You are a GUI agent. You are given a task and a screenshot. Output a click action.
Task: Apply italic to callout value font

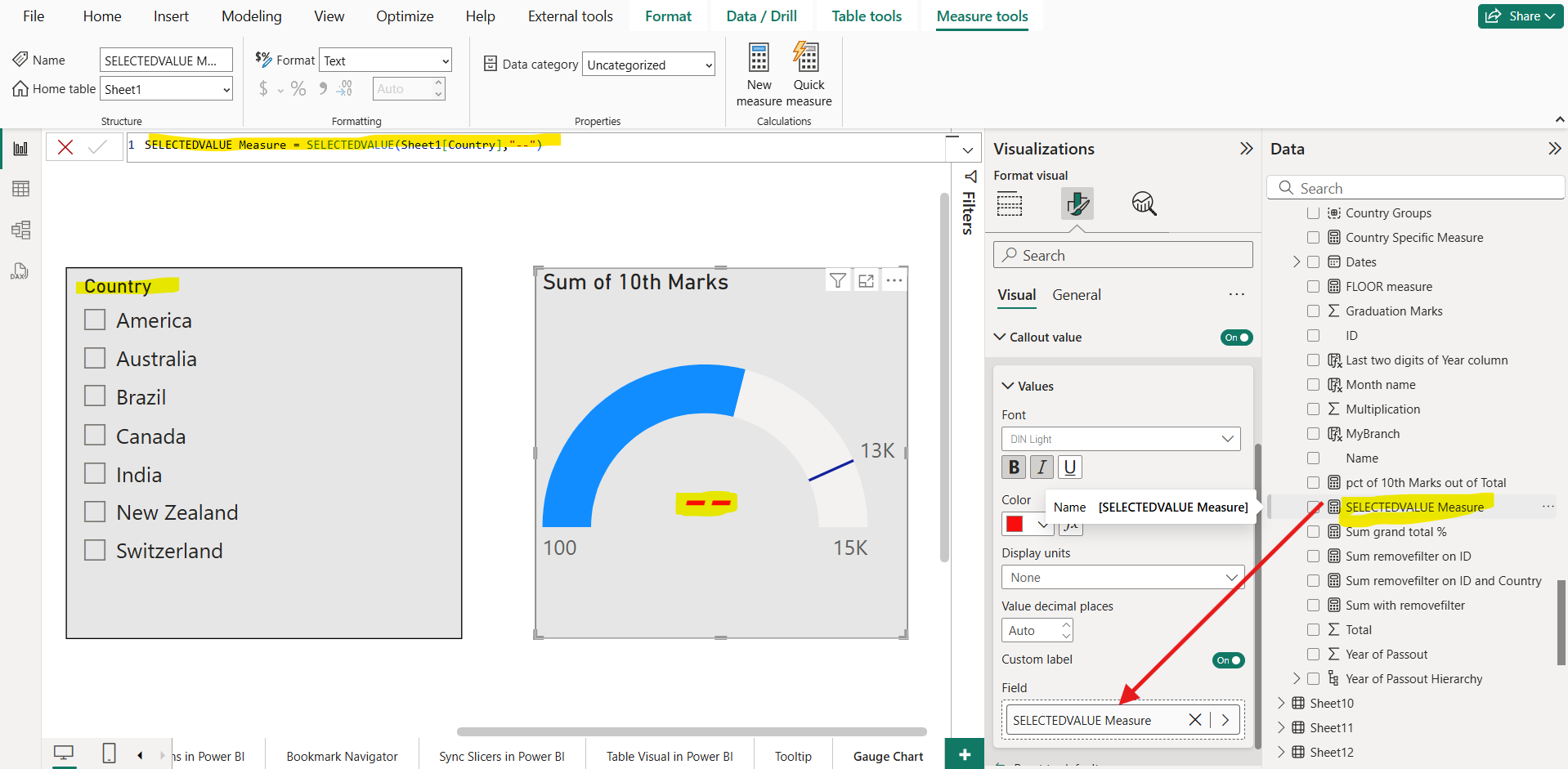click(1042, 467)
